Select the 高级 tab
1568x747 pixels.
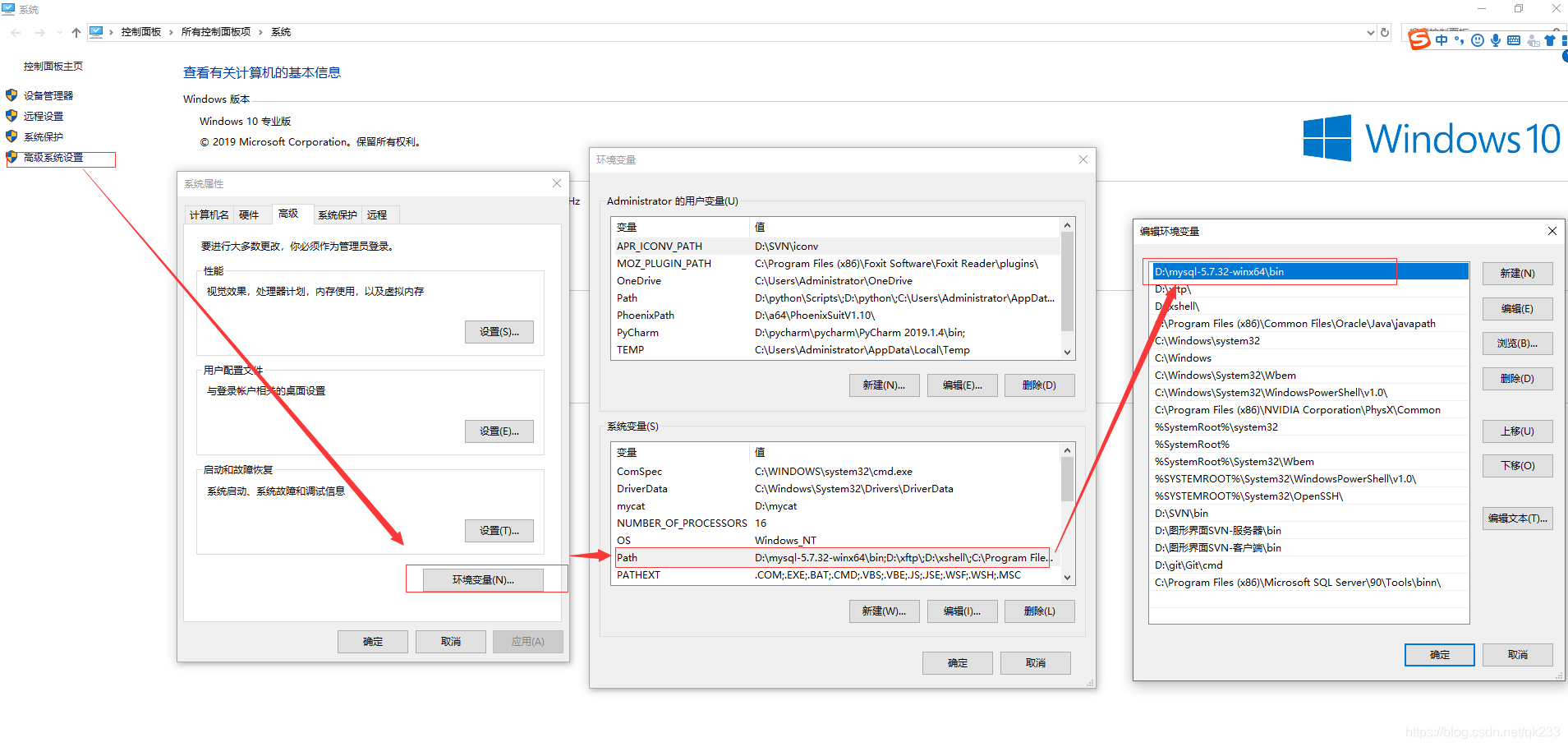click(288, 213)
